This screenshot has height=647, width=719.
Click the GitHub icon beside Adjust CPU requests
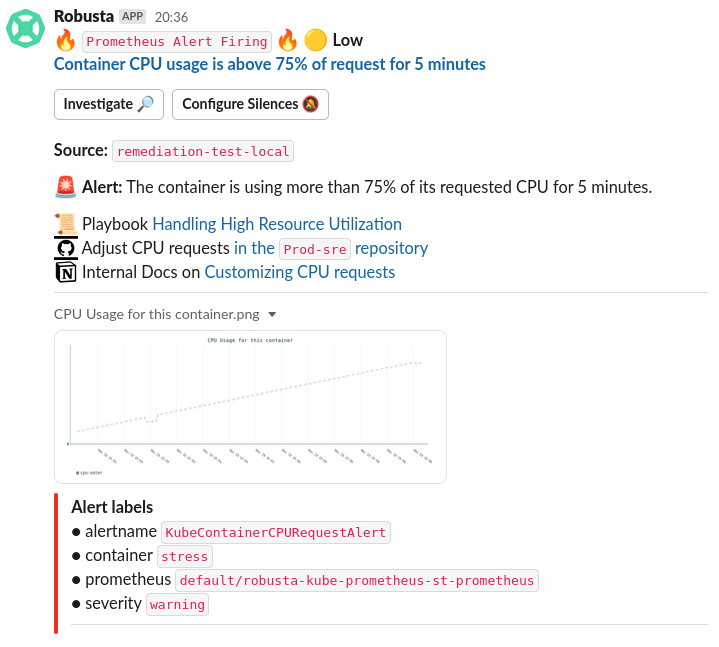pyautogui.click(x=66, y=248)
